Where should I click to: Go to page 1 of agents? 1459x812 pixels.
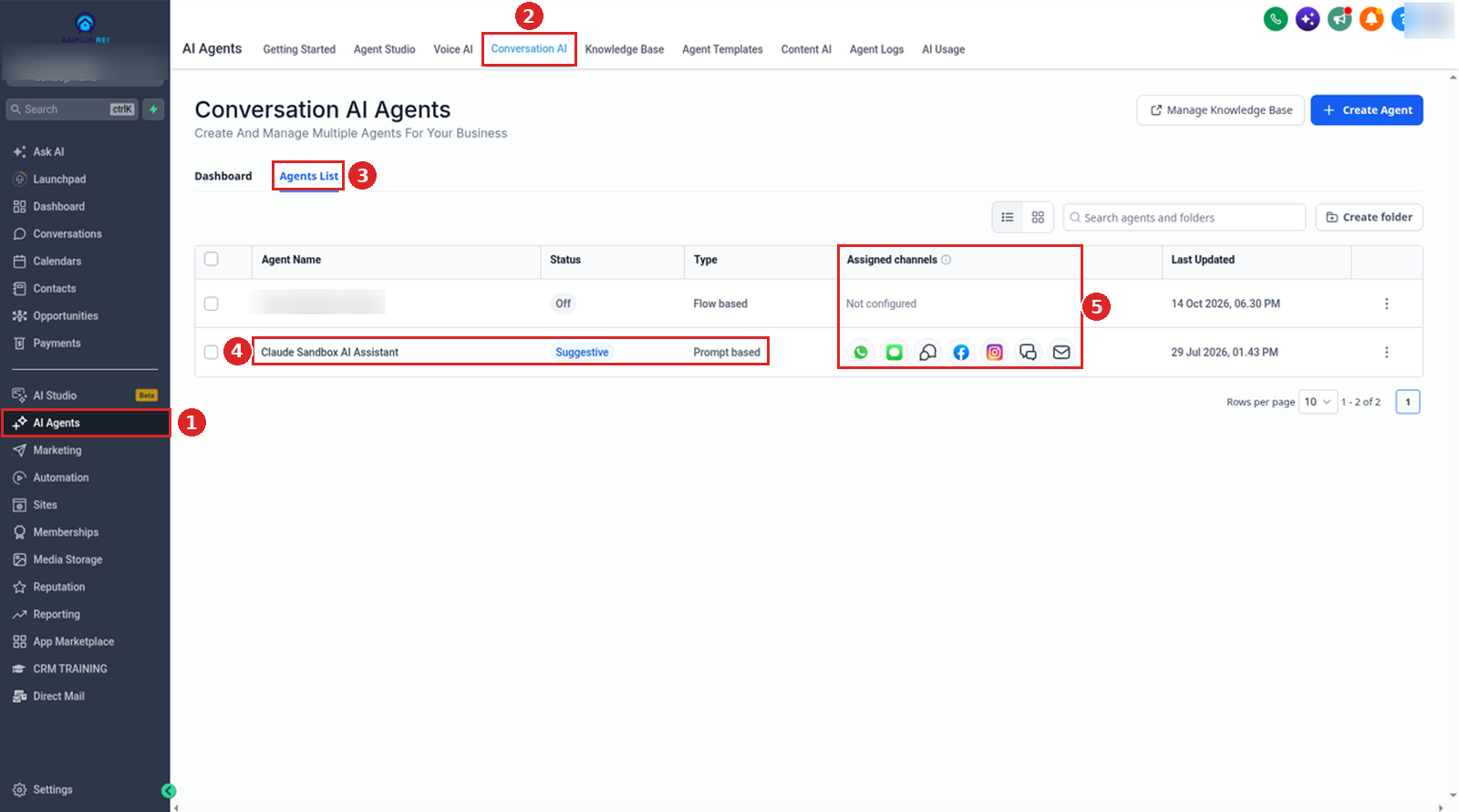click(x=1408, y=402)
